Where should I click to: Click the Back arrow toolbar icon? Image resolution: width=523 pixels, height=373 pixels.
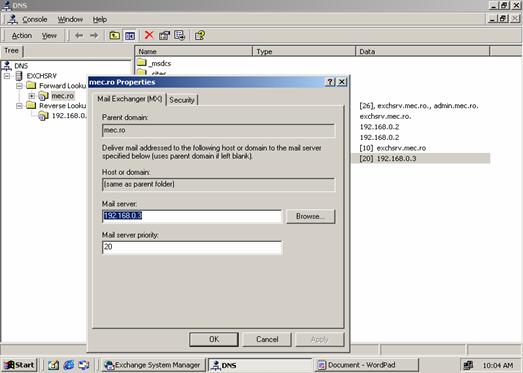(x=79, y=35)
